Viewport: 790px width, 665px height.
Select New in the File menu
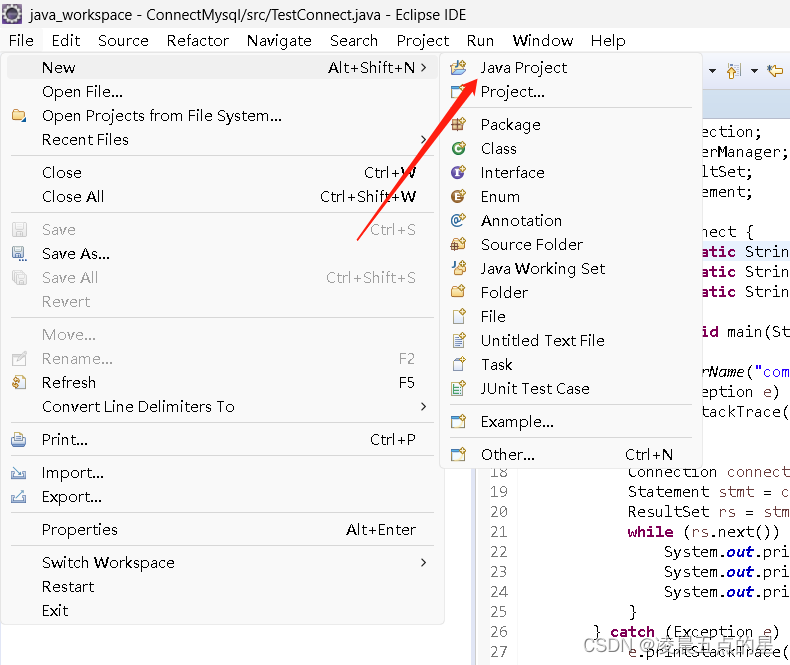coord(220,67)
